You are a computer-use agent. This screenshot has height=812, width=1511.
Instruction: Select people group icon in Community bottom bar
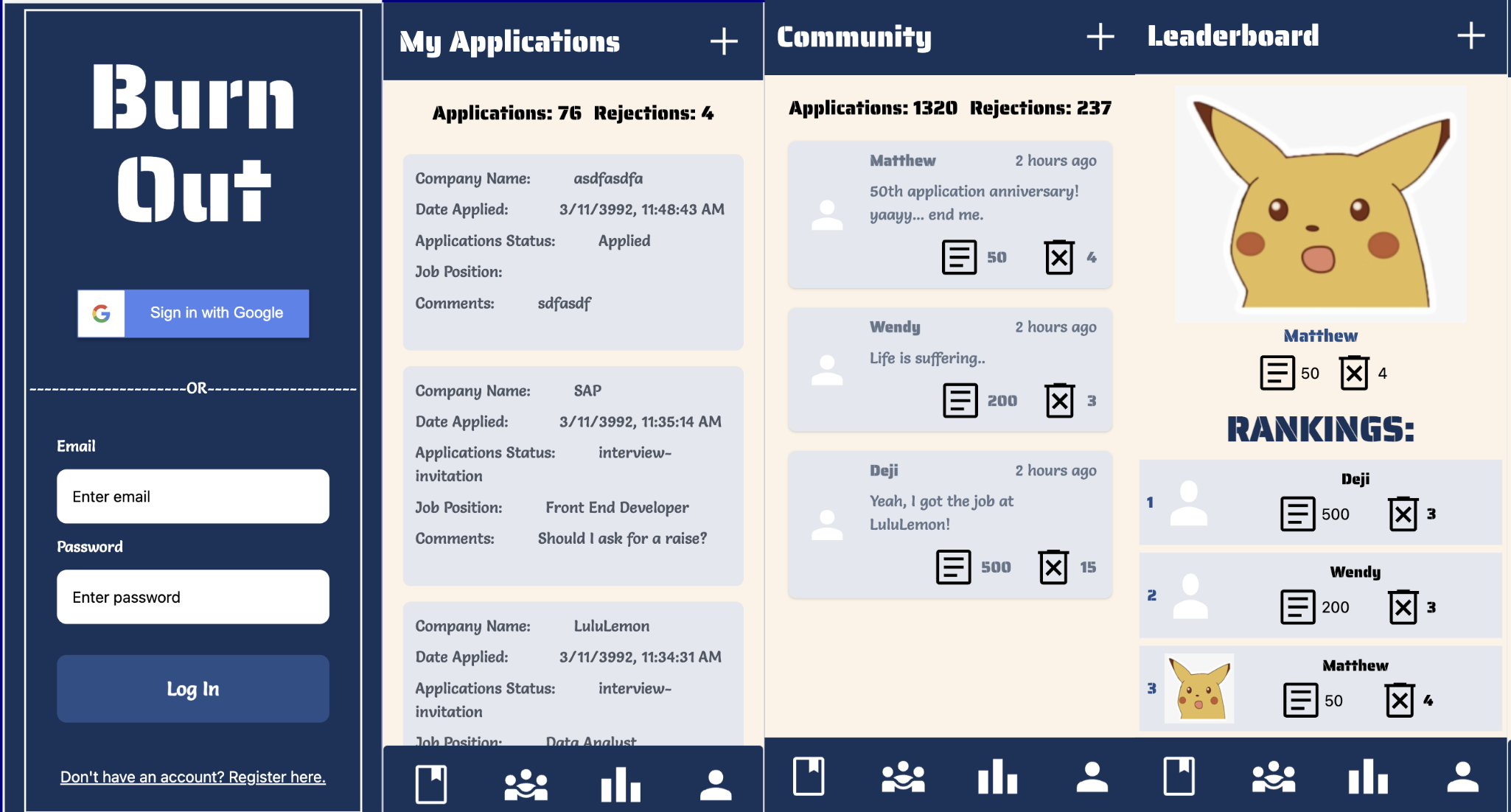point(903,777)
